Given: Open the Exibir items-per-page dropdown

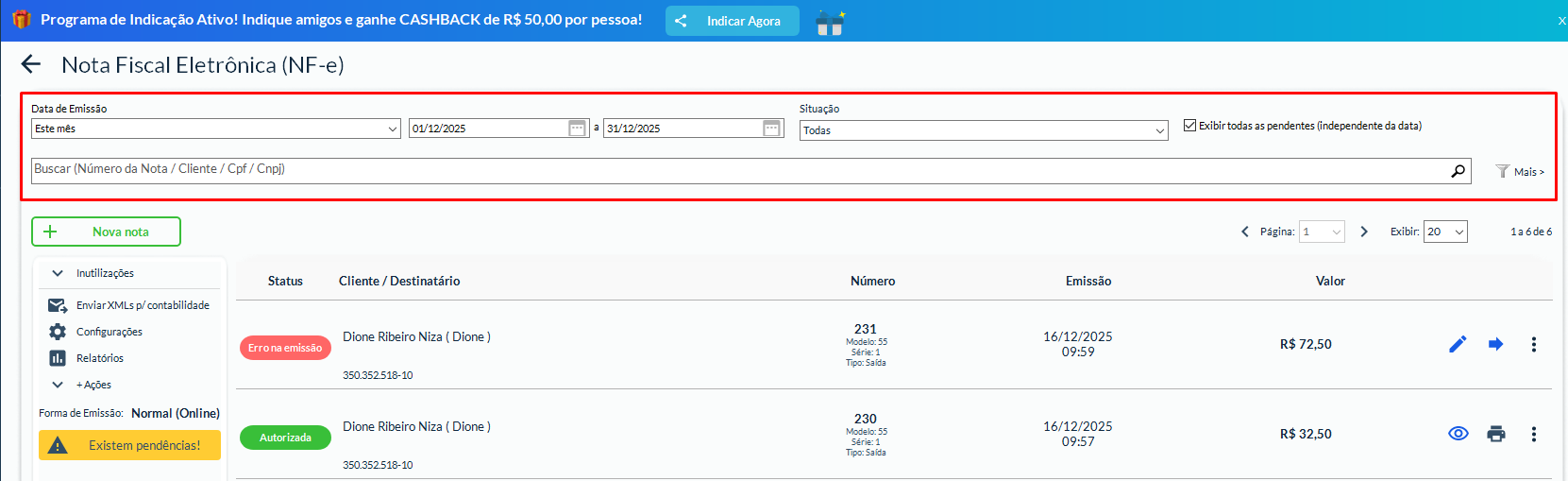Looking at the screenshot, I should (x=1444, y=232).
